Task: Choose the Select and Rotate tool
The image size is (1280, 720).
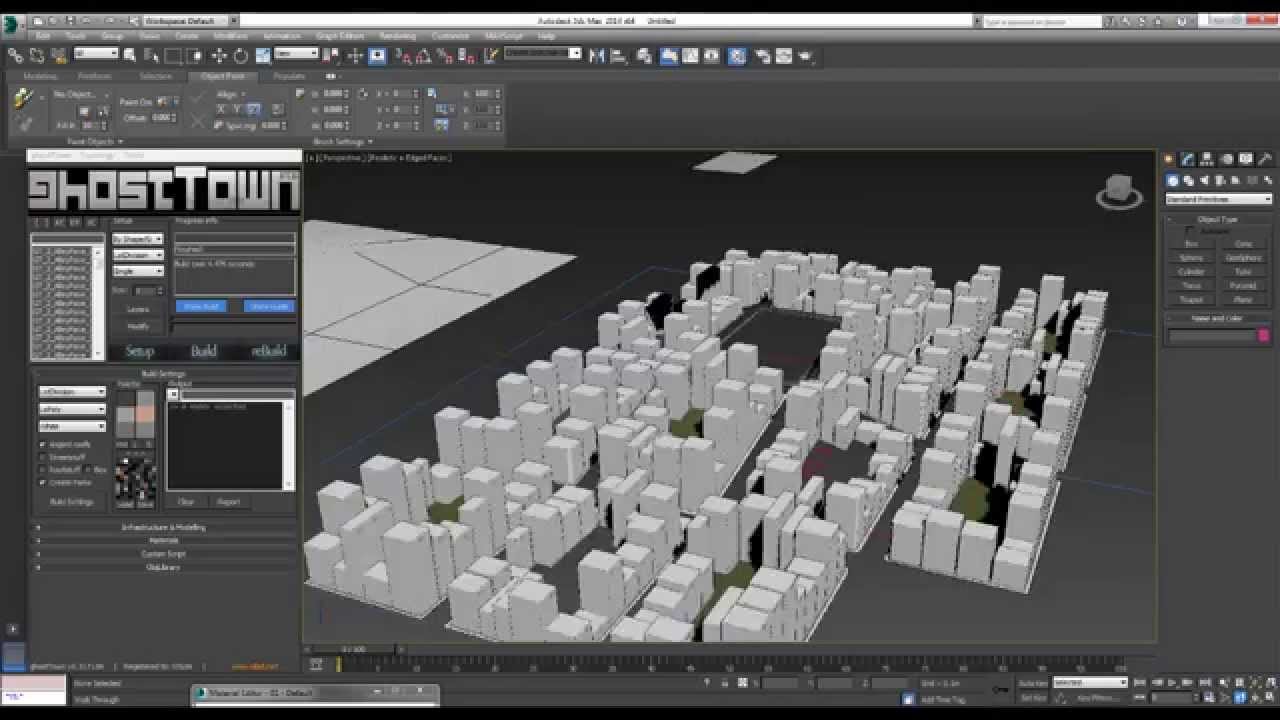Action: 240,56
